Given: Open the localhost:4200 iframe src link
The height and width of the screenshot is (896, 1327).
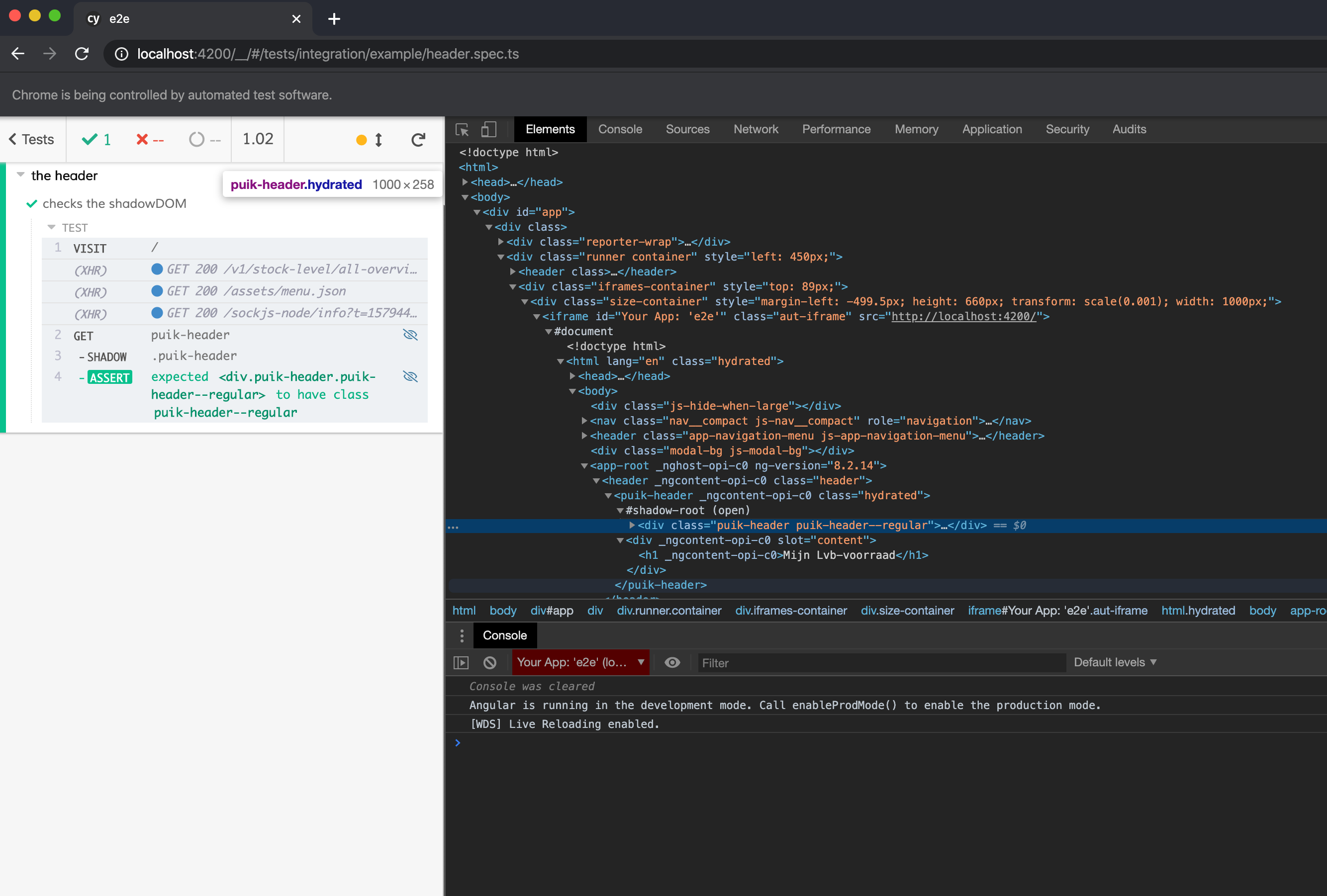Looking at the screenshot, I should [x=963, y=316].
